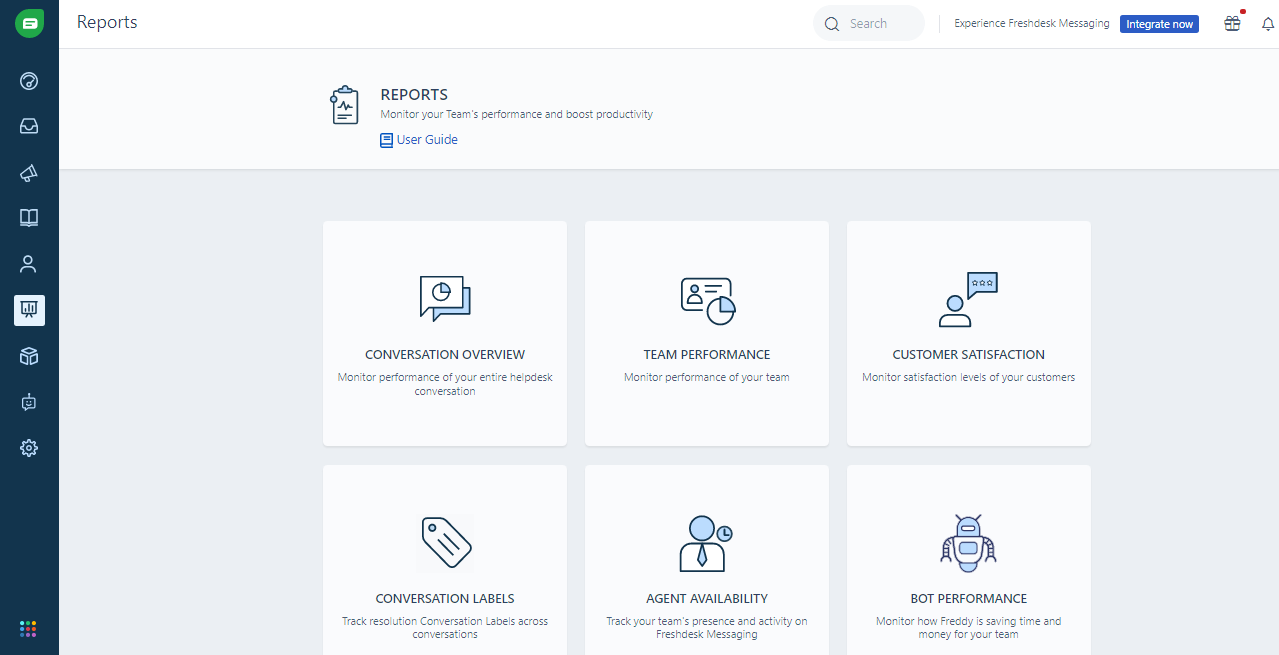Click the Conversation Labels tag icon
The height and width of the screenshot is (655, 1279).
click(x=445, y=543)
